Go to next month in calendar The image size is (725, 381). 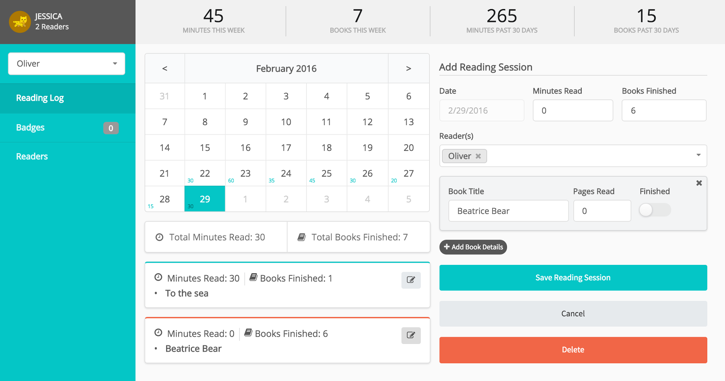tap(408, 68)
